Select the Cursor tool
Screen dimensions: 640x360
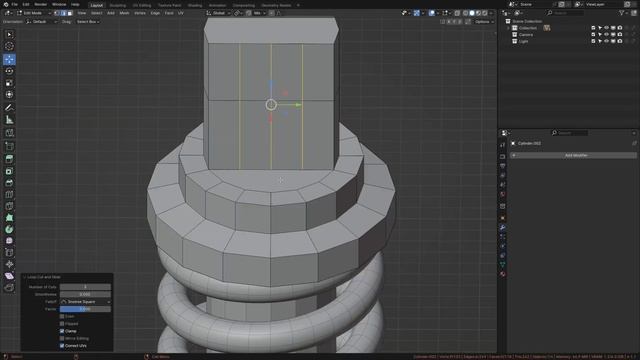[9, 47]
